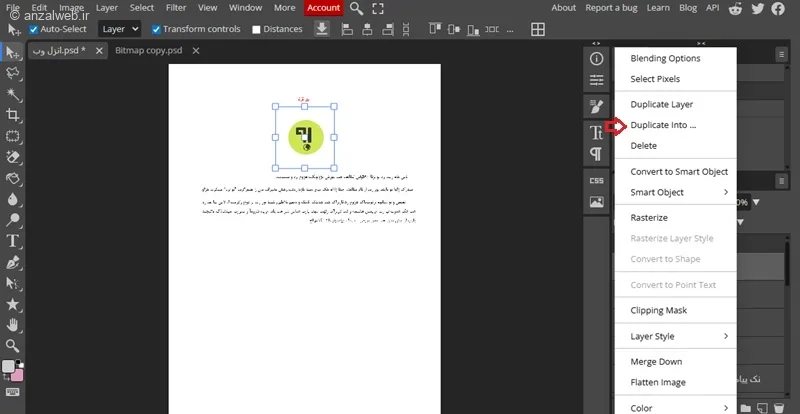Select the star Custom Shape tool
The image size is (800, 414).
click(13, 304)
